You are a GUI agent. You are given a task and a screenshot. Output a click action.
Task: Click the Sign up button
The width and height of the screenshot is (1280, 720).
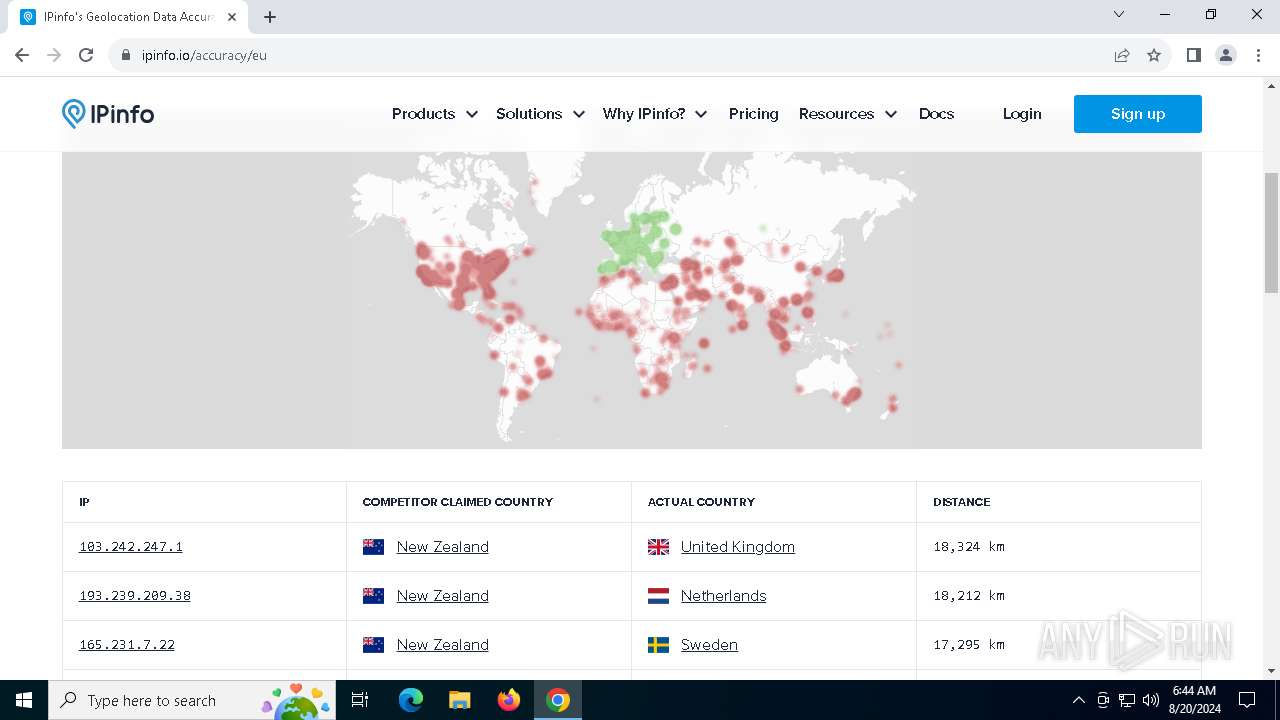click(x=1137, y=114)
